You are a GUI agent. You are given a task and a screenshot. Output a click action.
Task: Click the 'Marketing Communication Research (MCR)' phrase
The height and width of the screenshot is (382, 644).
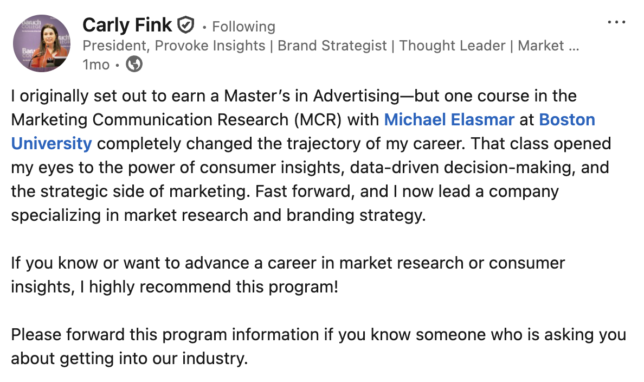click(176, 120)
